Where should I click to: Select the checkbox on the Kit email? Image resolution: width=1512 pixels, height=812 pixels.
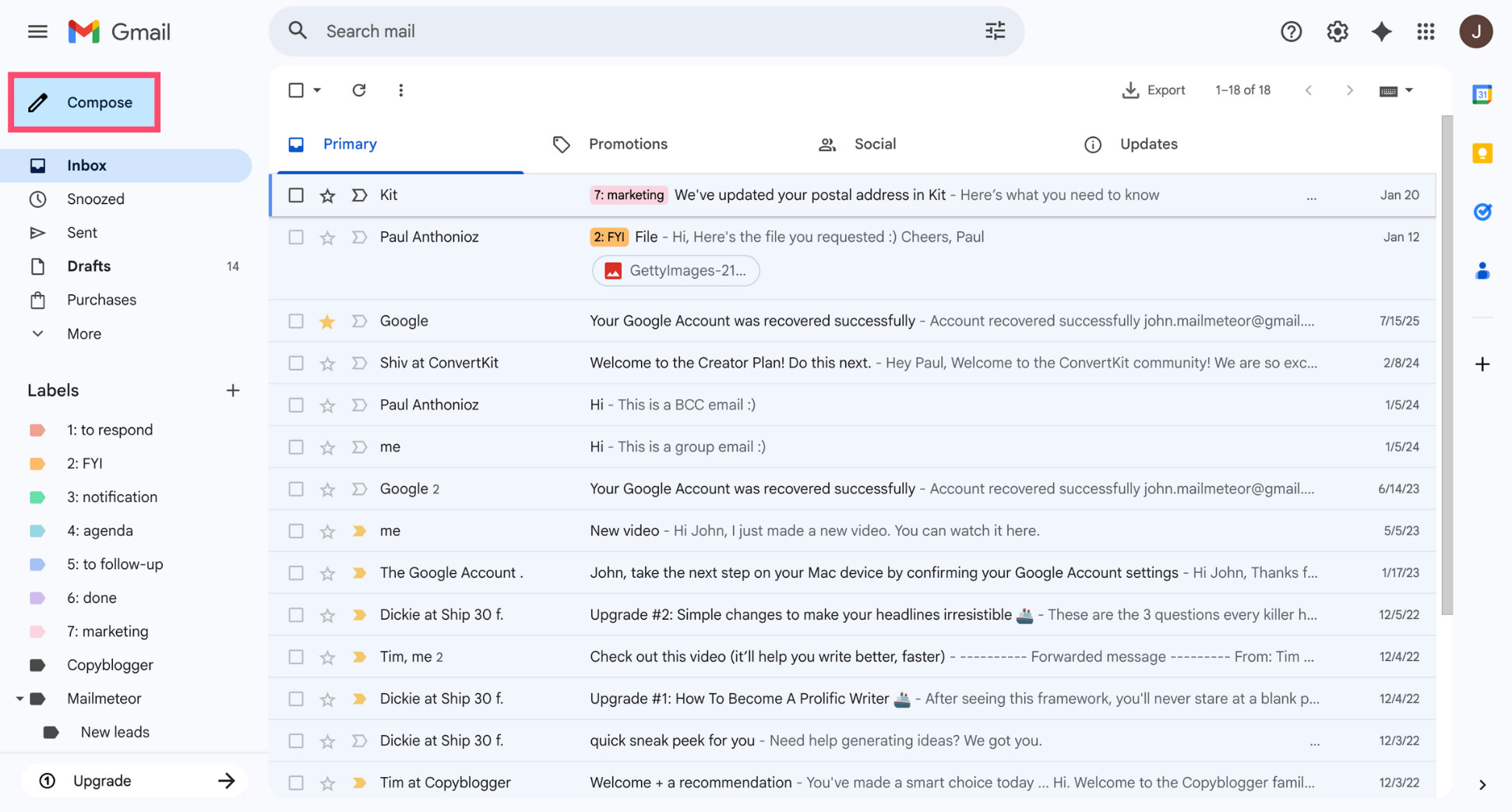[296, 195]
